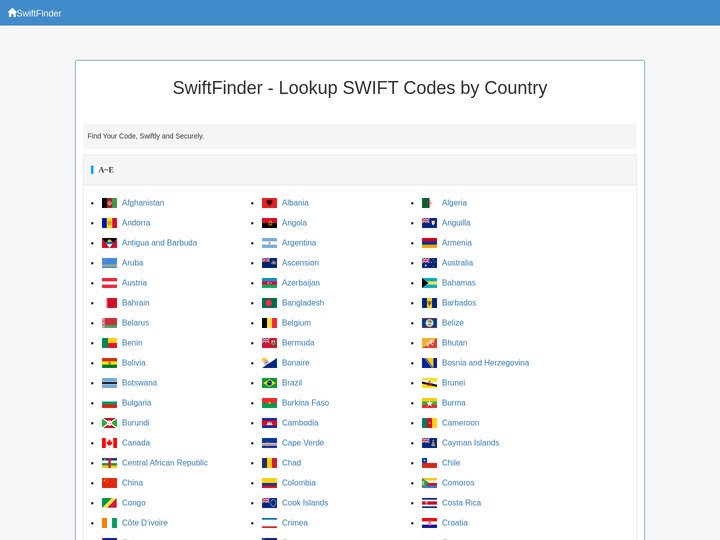This screenshot has height=540, width=720.
Task: Open the Colombia country link
Action: pyautogui.click(x=299, y=483)
